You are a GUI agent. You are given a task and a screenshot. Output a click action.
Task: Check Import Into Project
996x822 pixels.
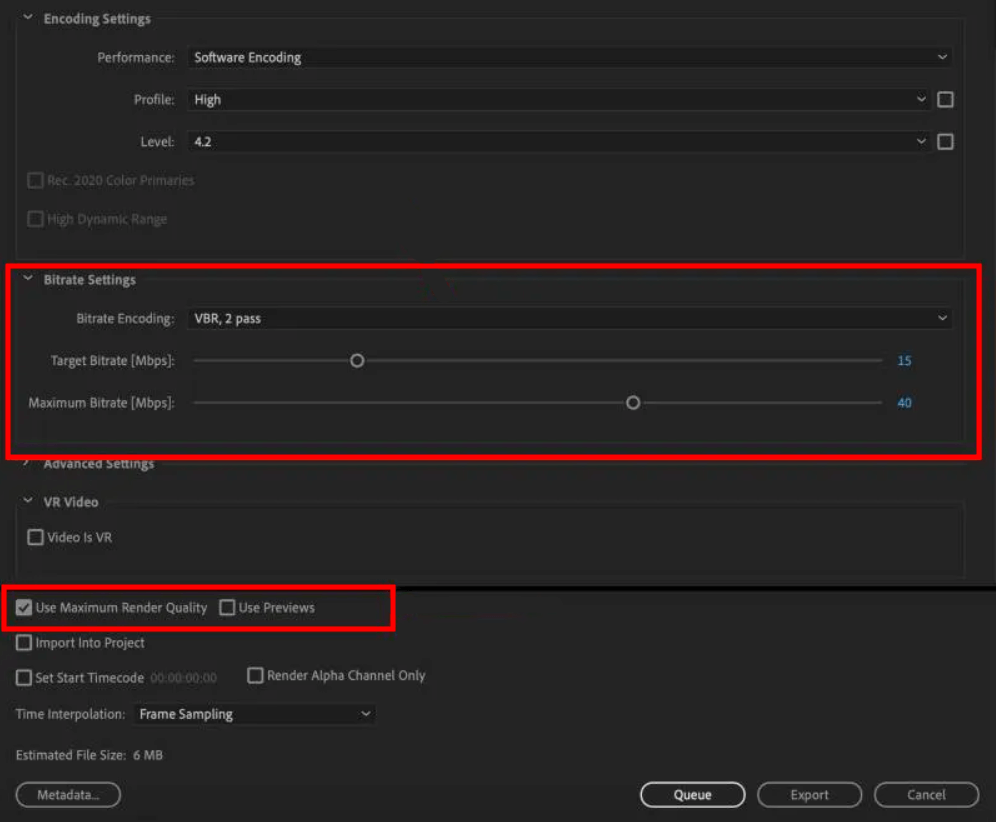pos(24,643)
